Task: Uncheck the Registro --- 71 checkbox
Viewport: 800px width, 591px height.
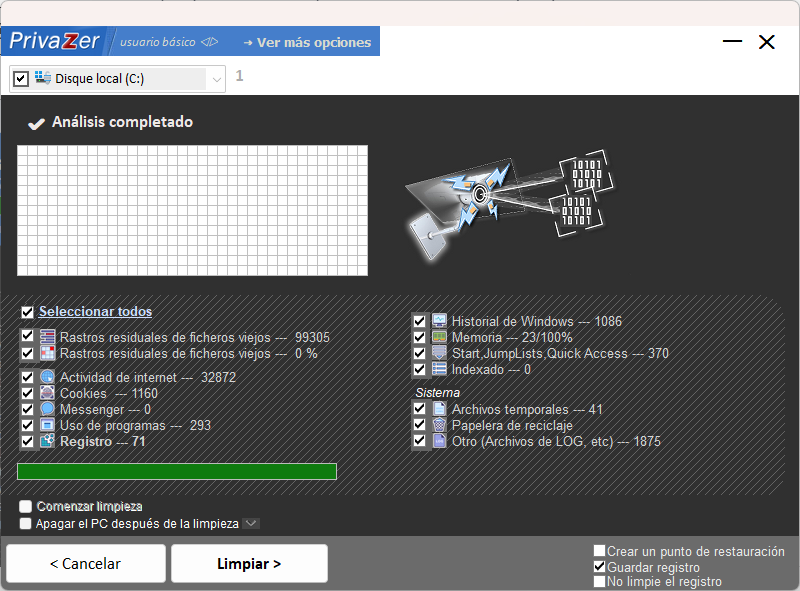Action: click(28, 441)
